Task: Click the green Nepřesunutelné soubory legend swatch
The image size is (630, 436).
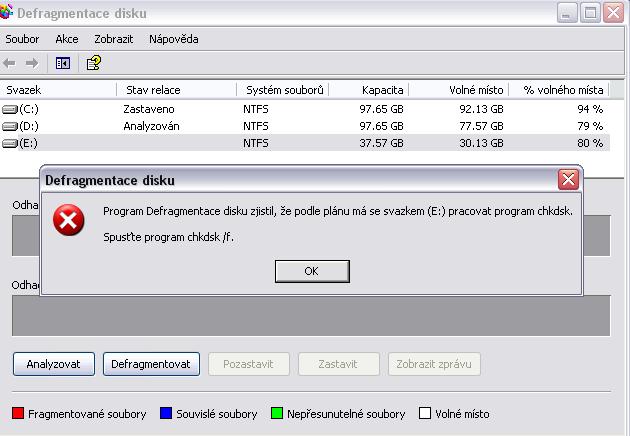Action: pos(277,413)
